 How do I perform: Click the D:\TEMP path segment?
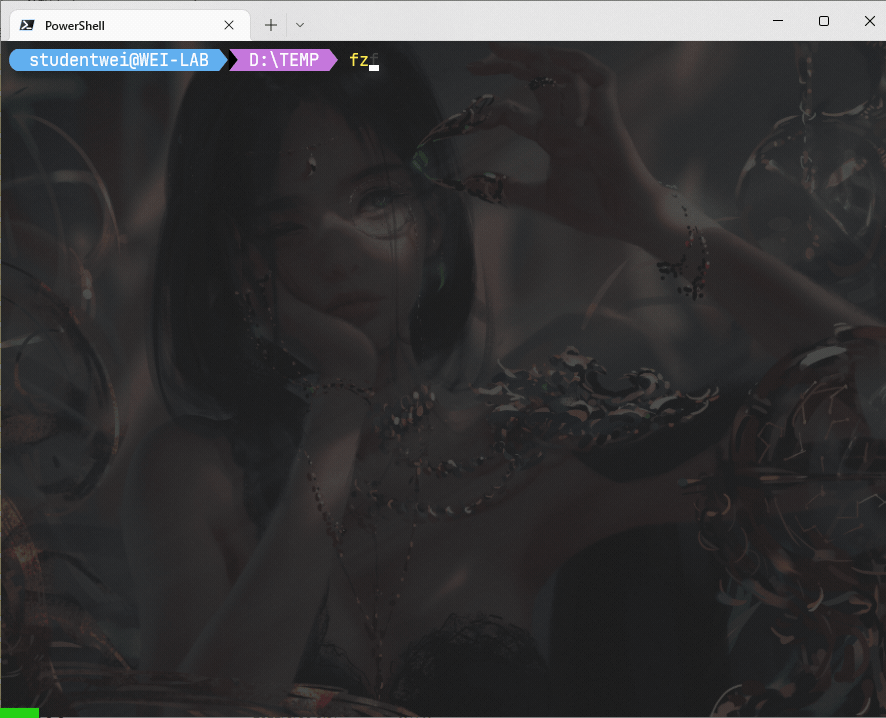[x=284, y=60]
